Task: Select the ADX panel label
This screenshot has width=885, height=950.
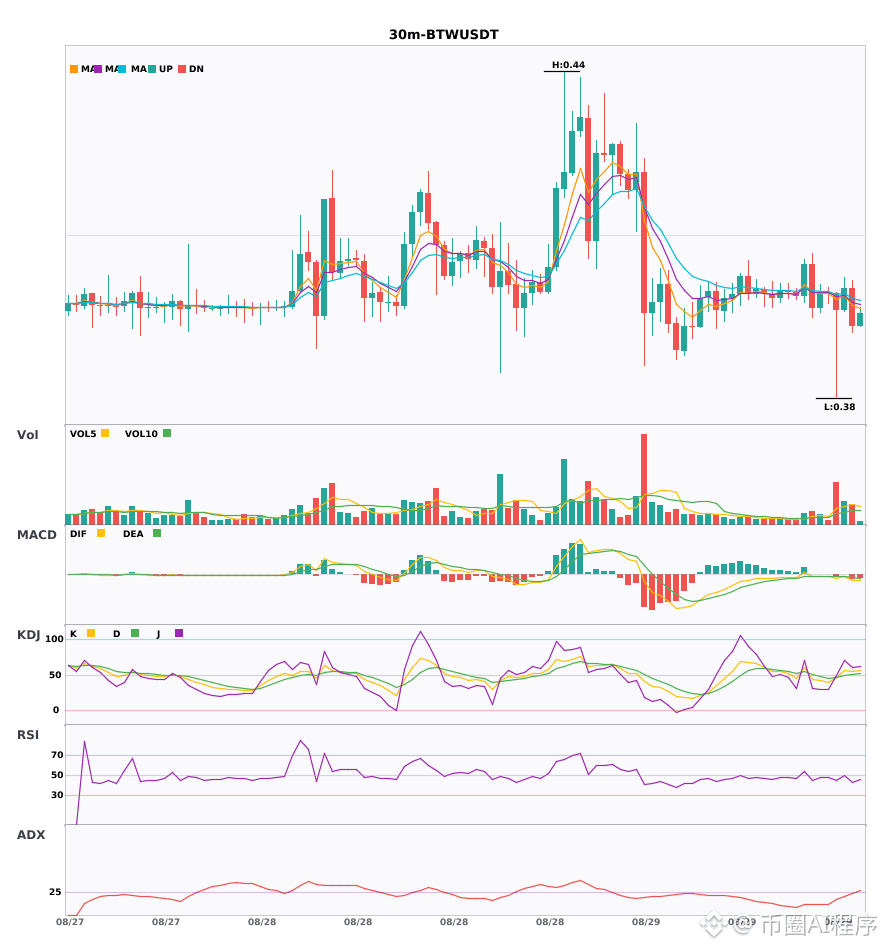Action: [31, 835]
